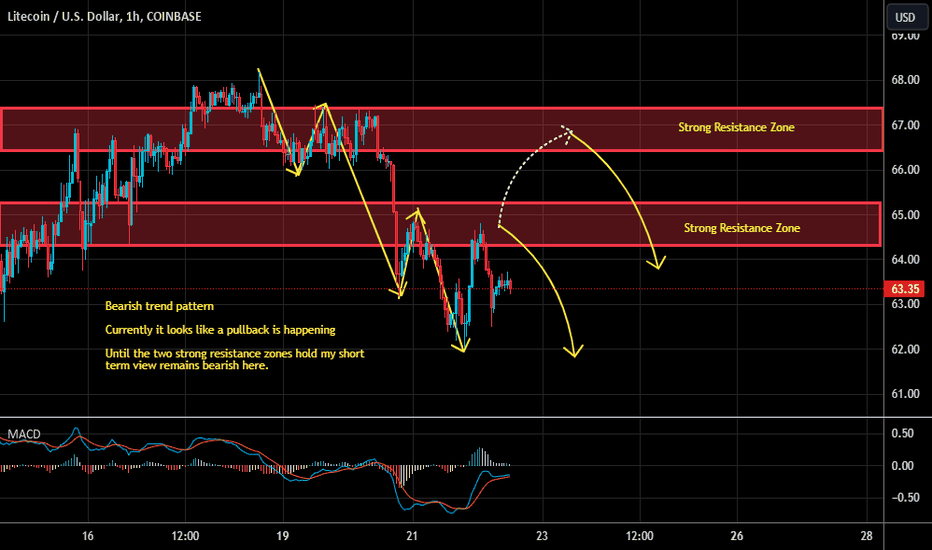The image size is (932, 550).
Task: Click the 68.00 price axis label
Action: 905,80
